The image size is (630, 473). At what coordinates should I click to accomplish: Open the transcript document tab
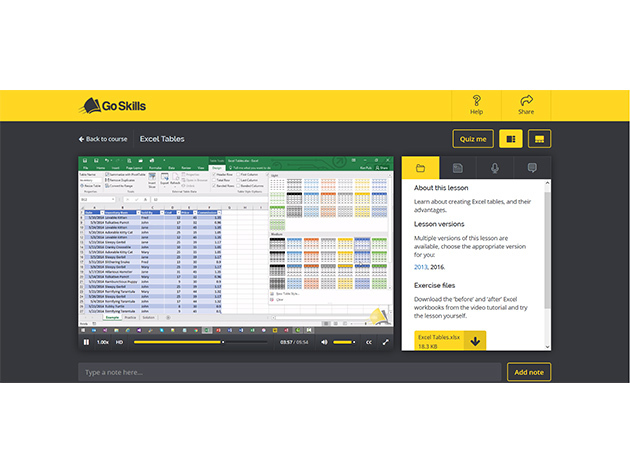[x=458, y=168]
